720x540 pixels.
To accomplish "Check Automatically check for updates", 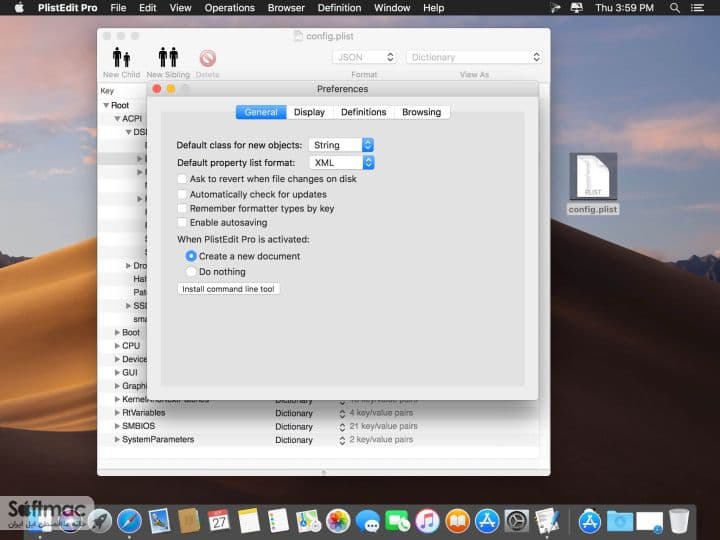I will pos(182,194).
